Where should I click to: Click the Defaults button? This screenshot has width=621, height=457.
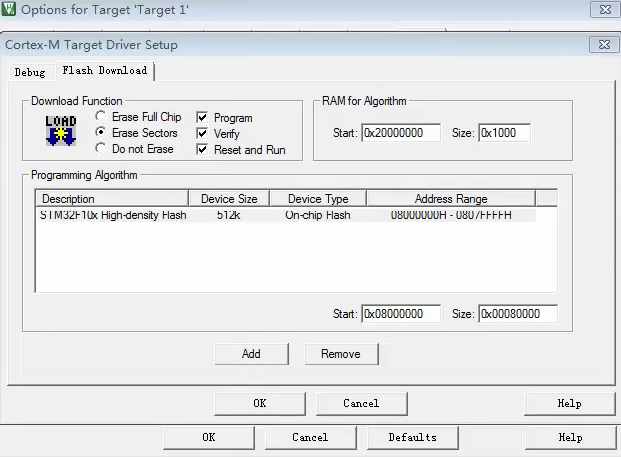(x=412, y=438)
